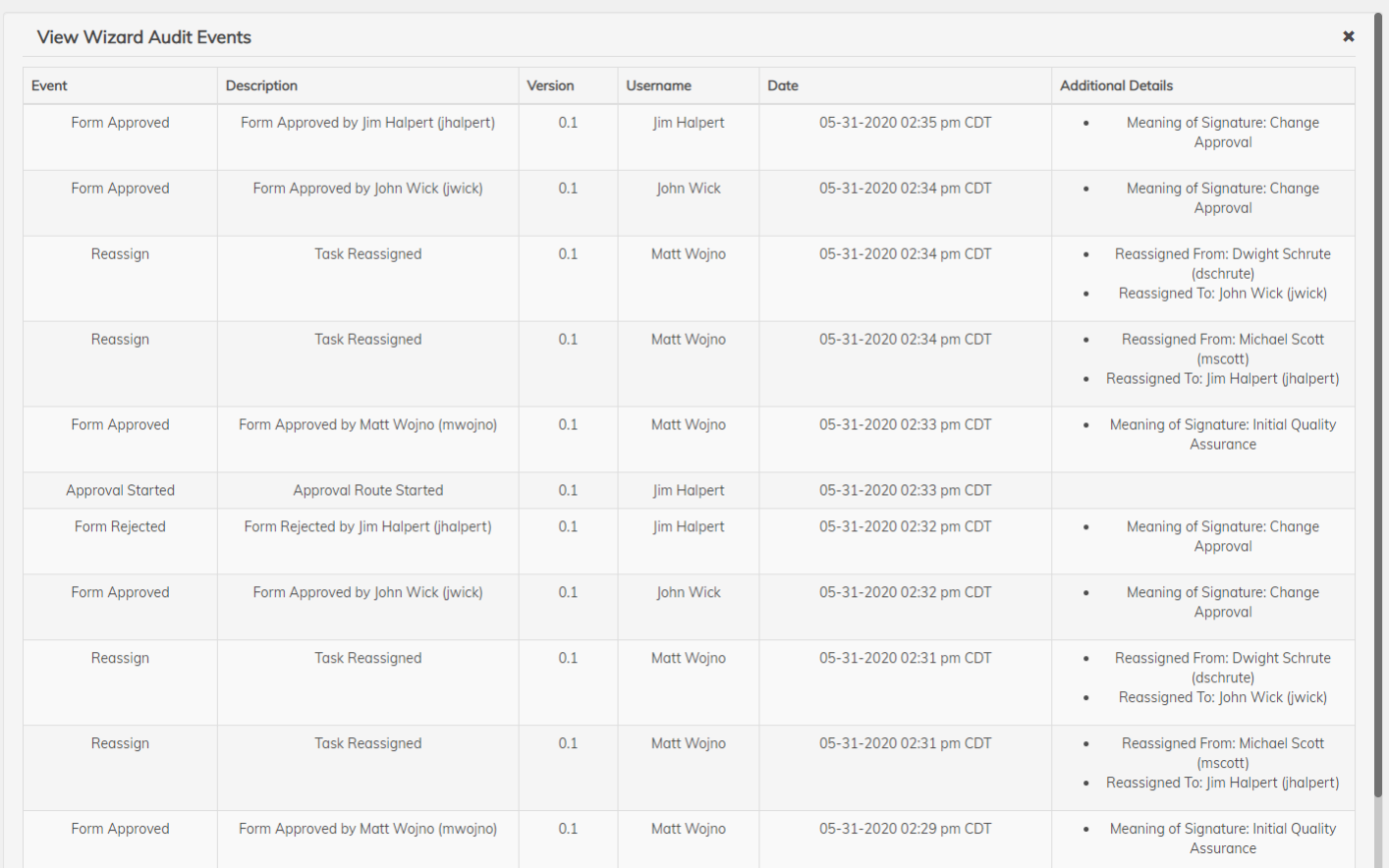Click 'Form Approved by Jim Halpert' description
The width and height of the screenshot is (1389, 868).
pos(367,123)
